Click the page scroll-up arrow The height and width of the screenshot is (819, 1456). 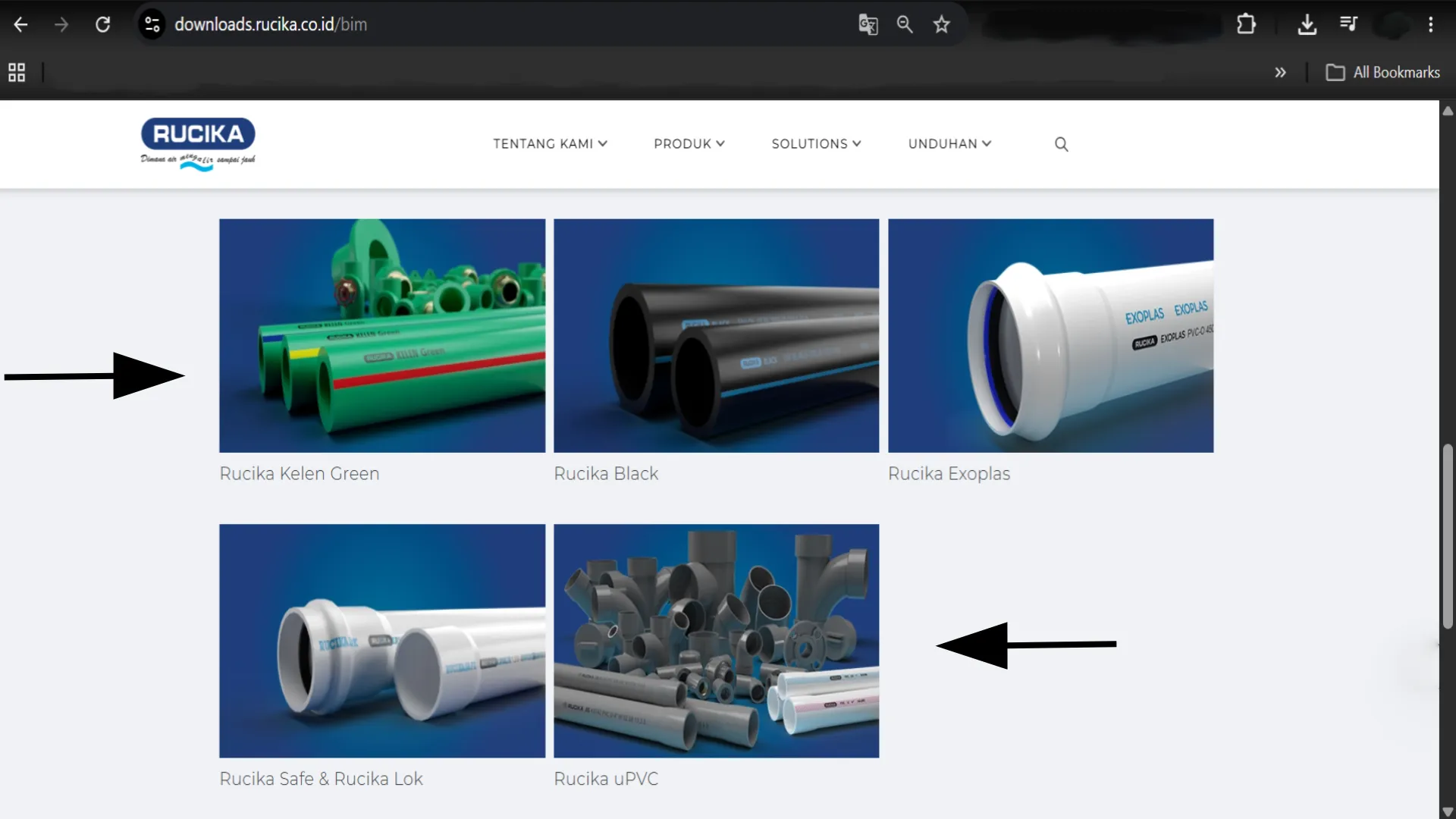tap(1448, 111)
